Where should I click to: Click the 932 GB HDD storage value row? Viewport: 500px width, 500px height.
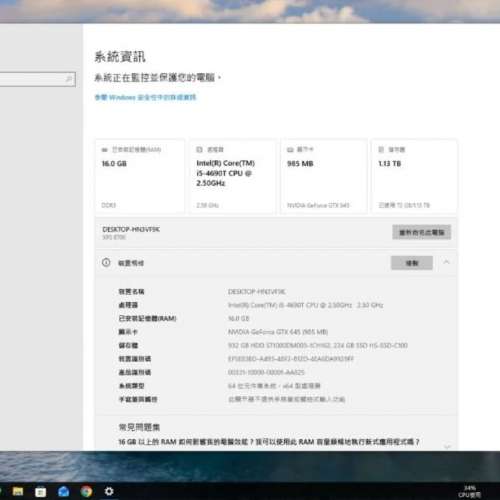(x=318, y=345)
